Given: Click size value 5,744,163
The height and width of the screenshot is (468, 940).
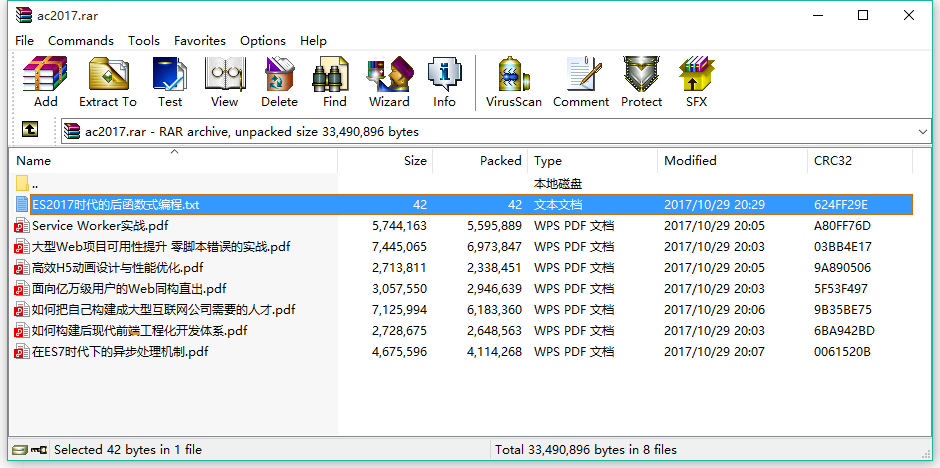Looking at the screenshot, I should pos(399,226).
